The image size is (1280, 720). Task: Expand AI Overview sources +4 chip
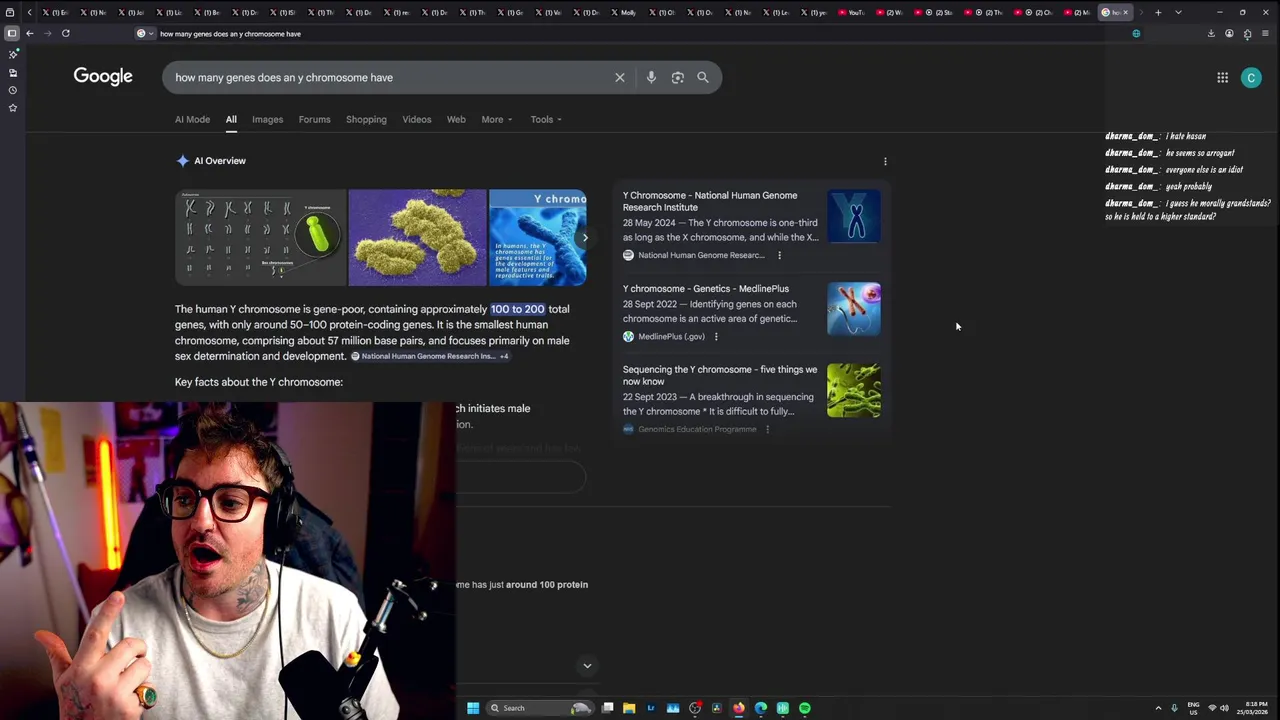click(504, 356)
